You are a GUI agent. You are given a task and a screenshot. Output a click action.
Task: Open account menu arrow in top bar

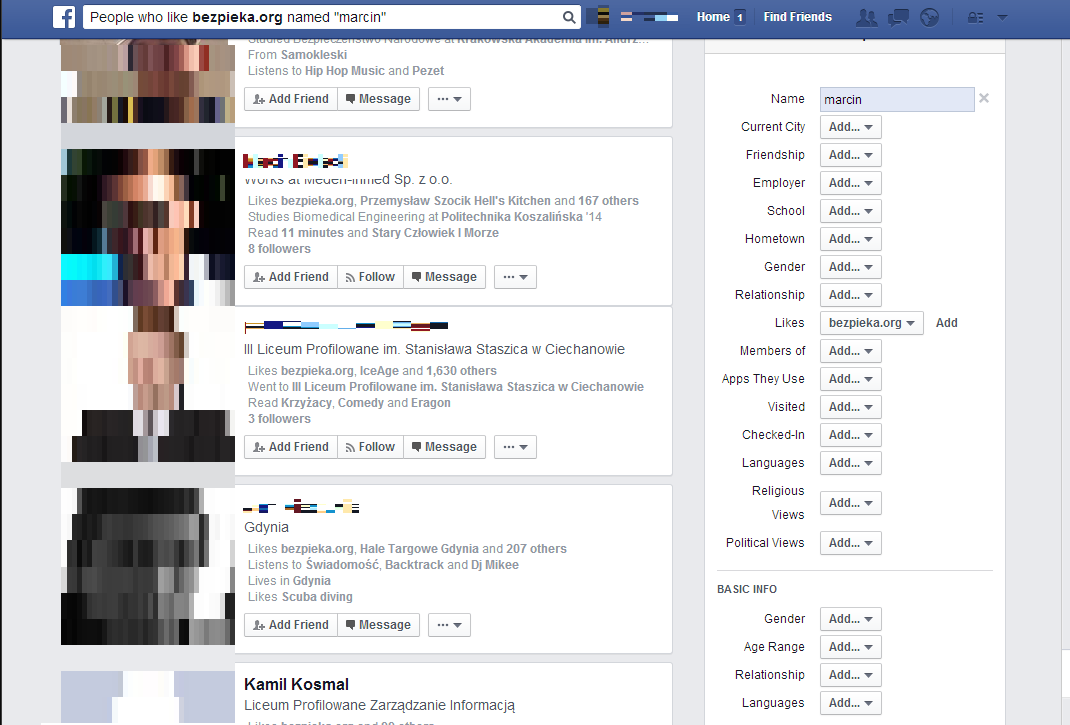[1002, 18]
